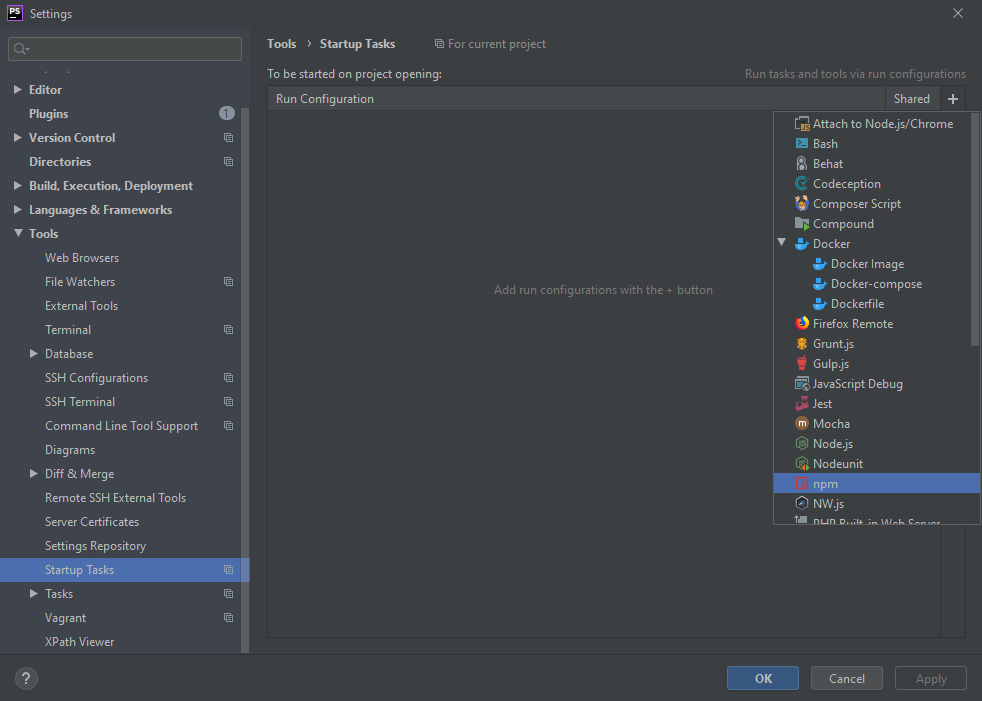Click the OK button

click(x=763, y=678)
